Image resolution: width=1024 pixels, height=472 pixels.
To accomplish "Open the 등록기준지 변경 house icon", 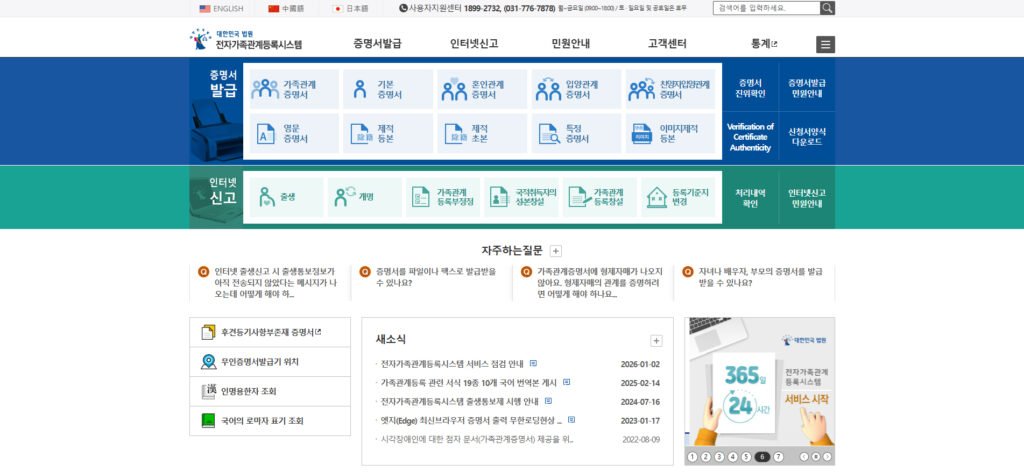I will pyautogui.click(x=657, y=197).
